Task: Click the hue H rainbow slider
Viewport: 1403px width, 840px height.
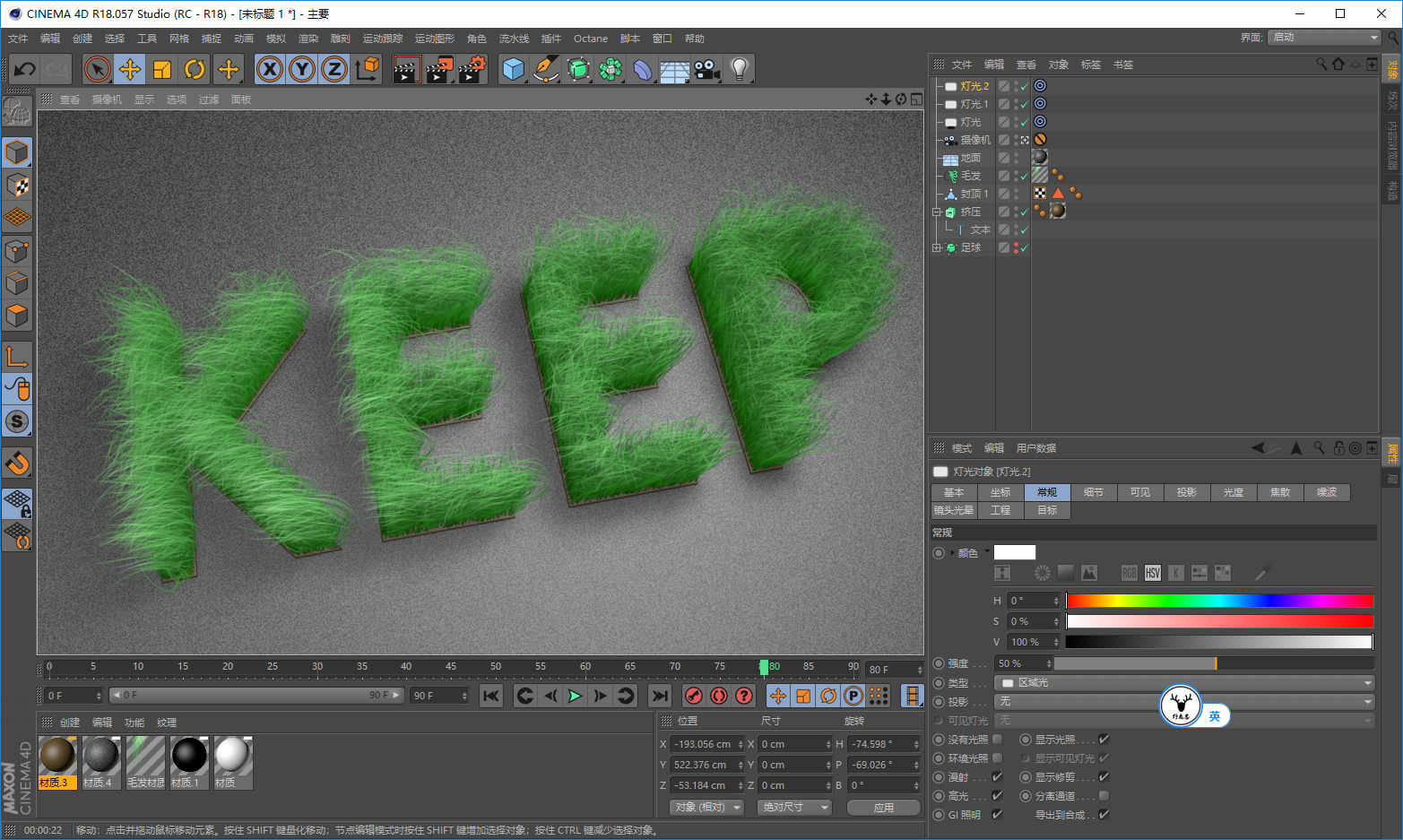Action: tap(1219, 601)
